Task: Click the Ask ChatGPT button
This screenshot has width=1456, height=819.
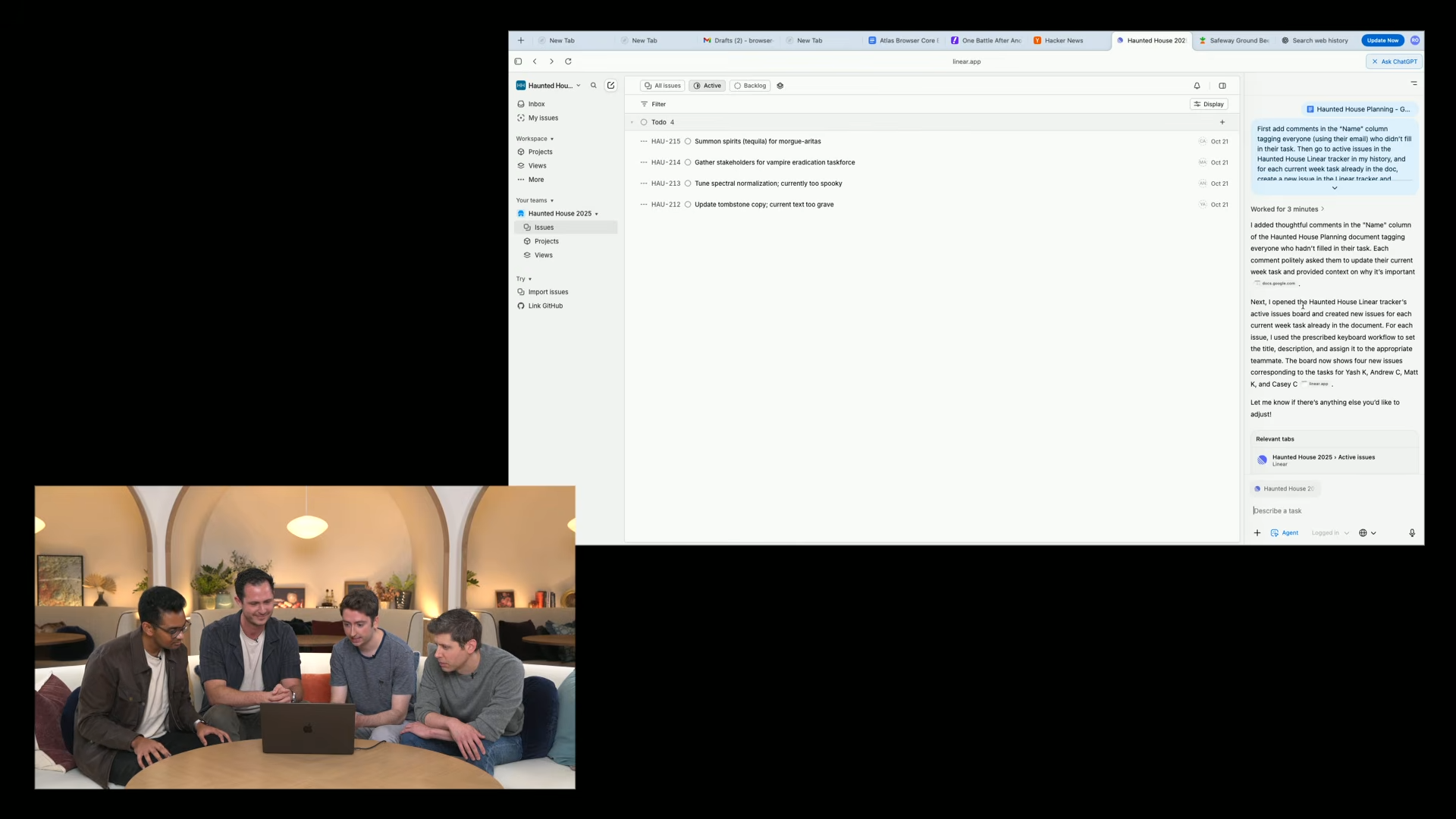Action: [x=1394, y=61]
